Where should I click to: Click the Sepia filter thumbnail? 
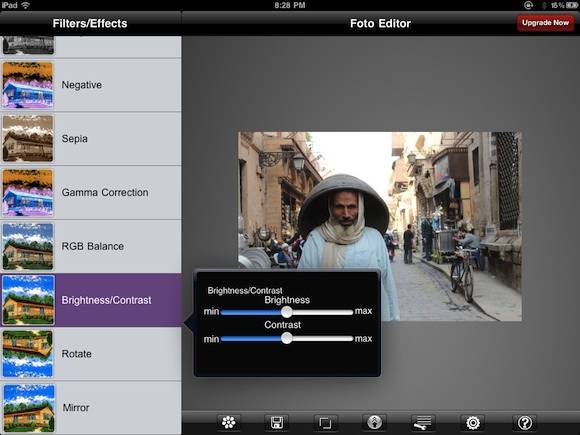pos(28,139)
